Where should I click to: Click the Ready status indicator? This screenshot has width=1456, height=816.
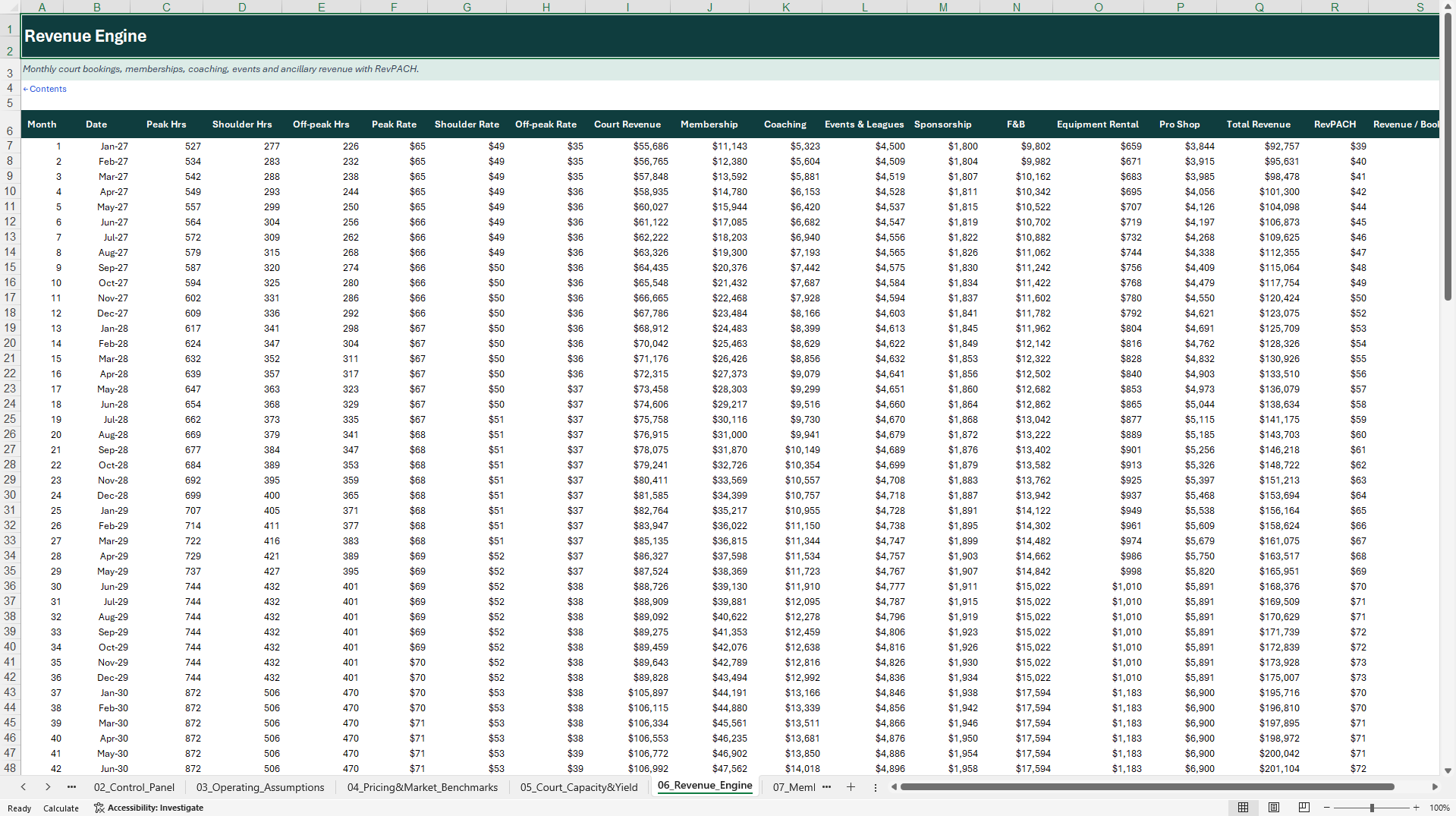pos(19,808)
